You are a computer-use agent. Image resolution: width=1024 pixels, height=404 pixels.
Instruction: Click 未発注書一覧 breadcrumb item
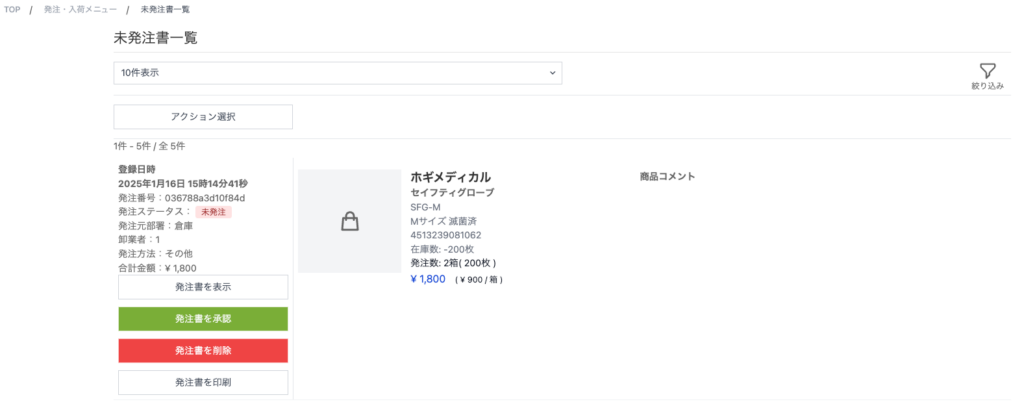(165, 10)
